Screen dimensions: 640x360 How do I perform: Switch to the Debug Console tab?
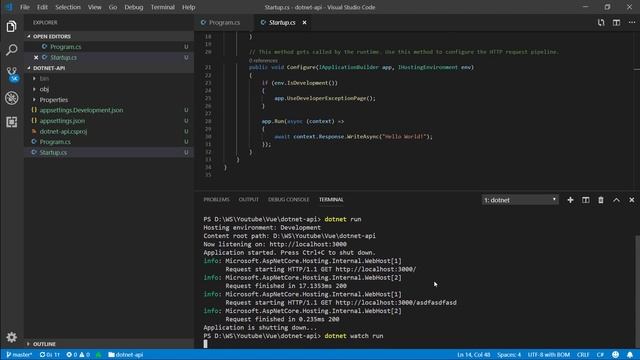[x=289, y=200]
